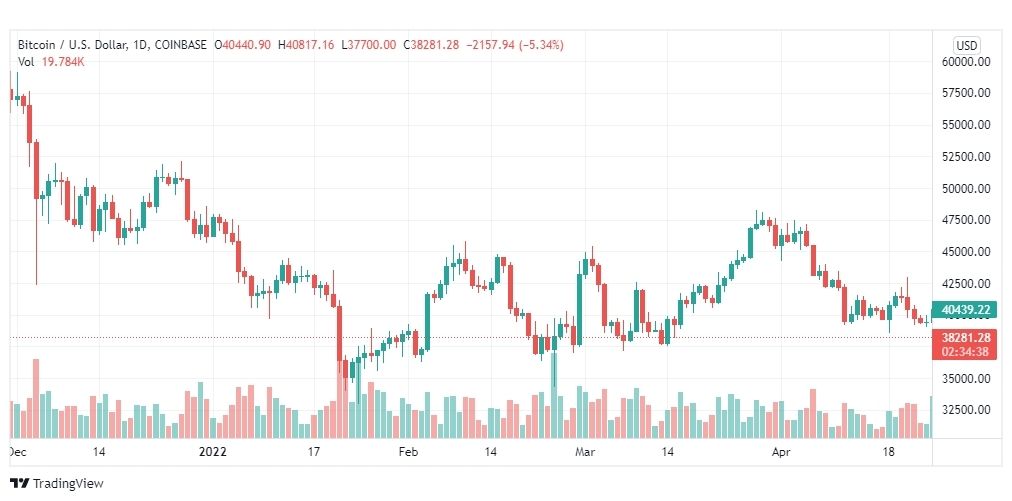Select the Feb marker on time axis
Viewport: 1012px width, 501px height.
[407, 452]
